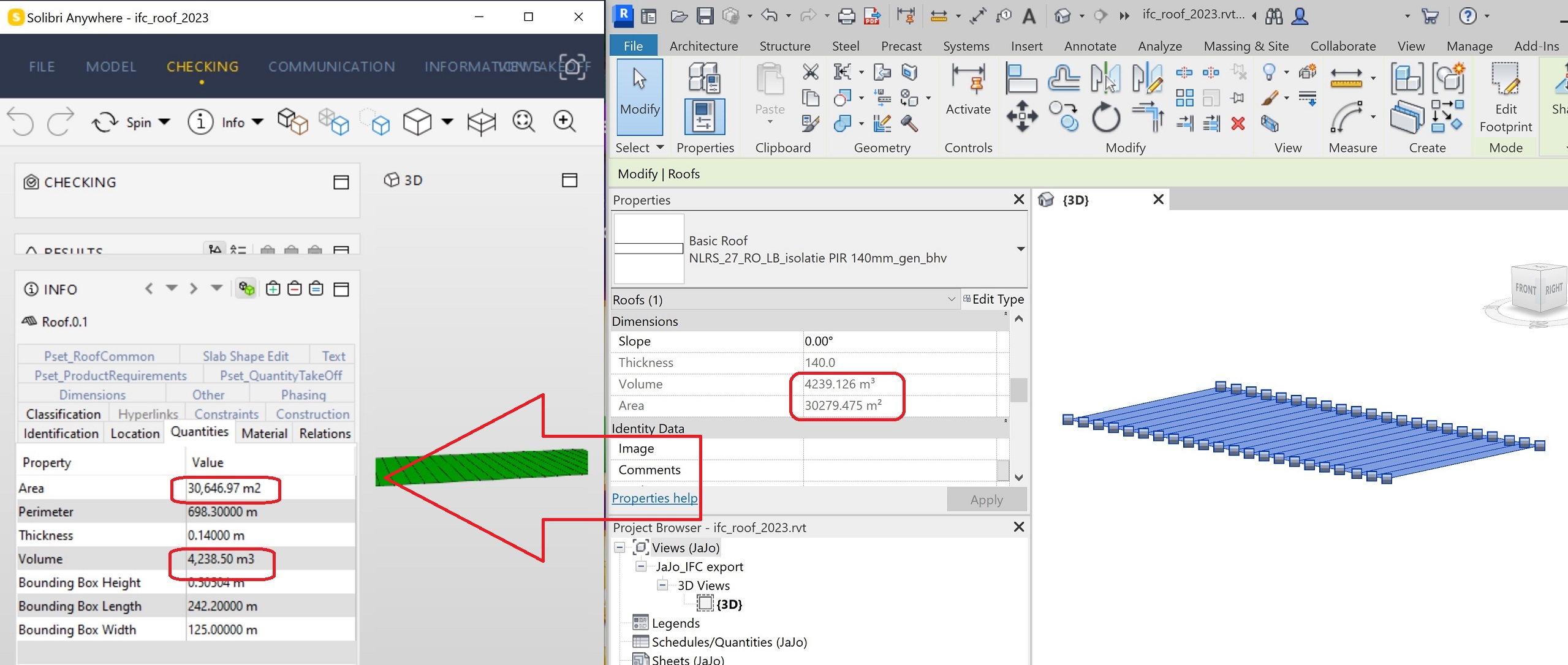The height and width of the screenshot is (665, 1568).
Task: Open the Properties help link
Action: (654, 498)
